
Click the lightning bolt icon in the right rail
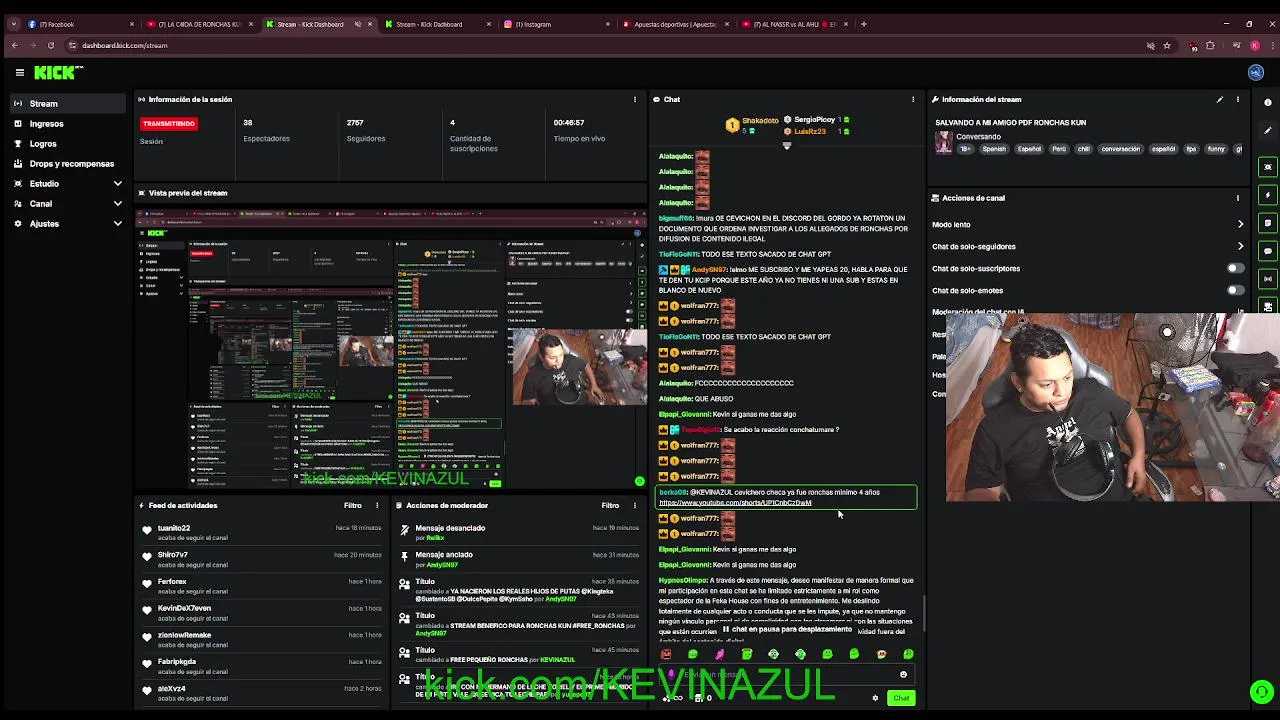(1268, 195)
